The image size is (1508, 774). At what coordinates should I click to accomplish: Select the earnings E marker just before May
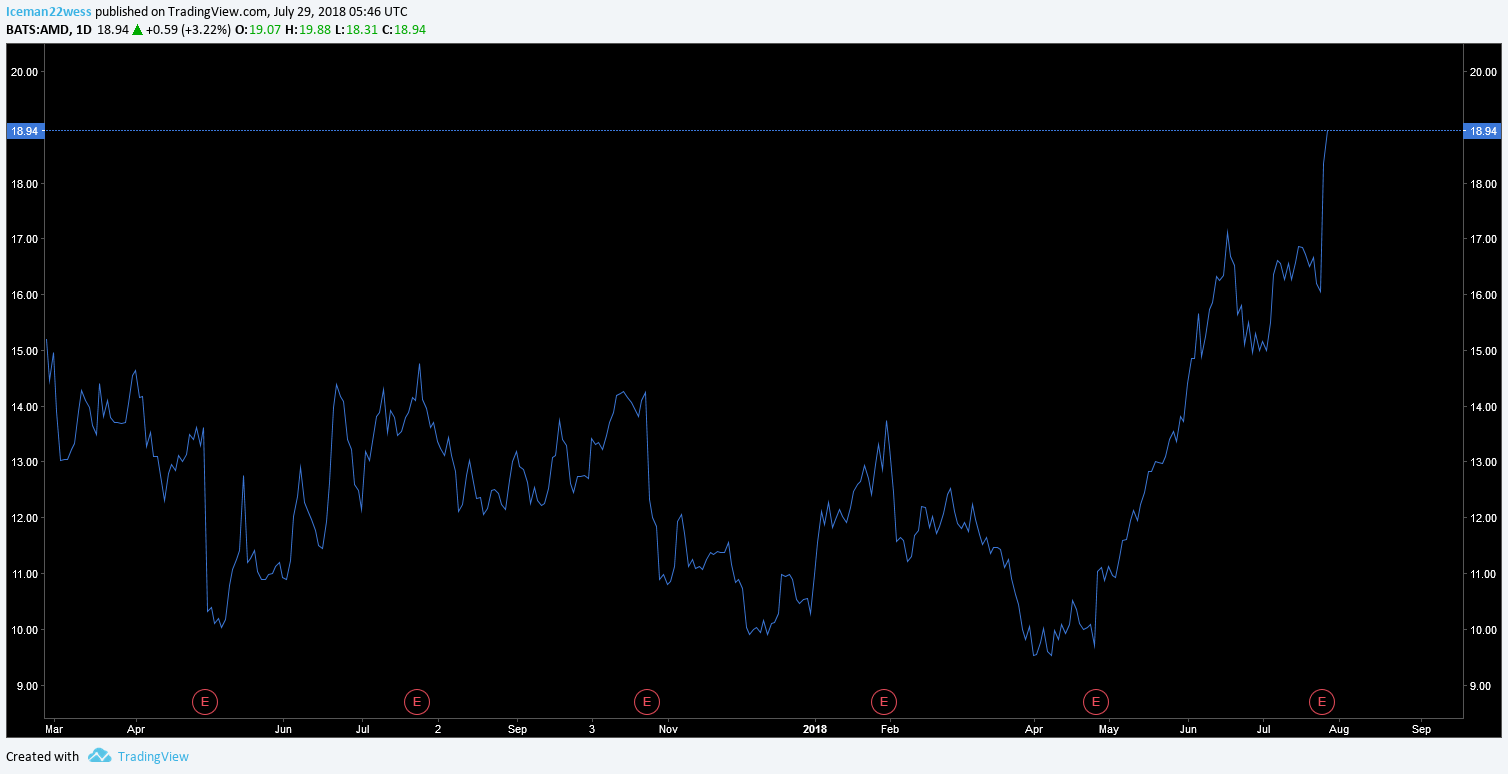point(1096,702)
